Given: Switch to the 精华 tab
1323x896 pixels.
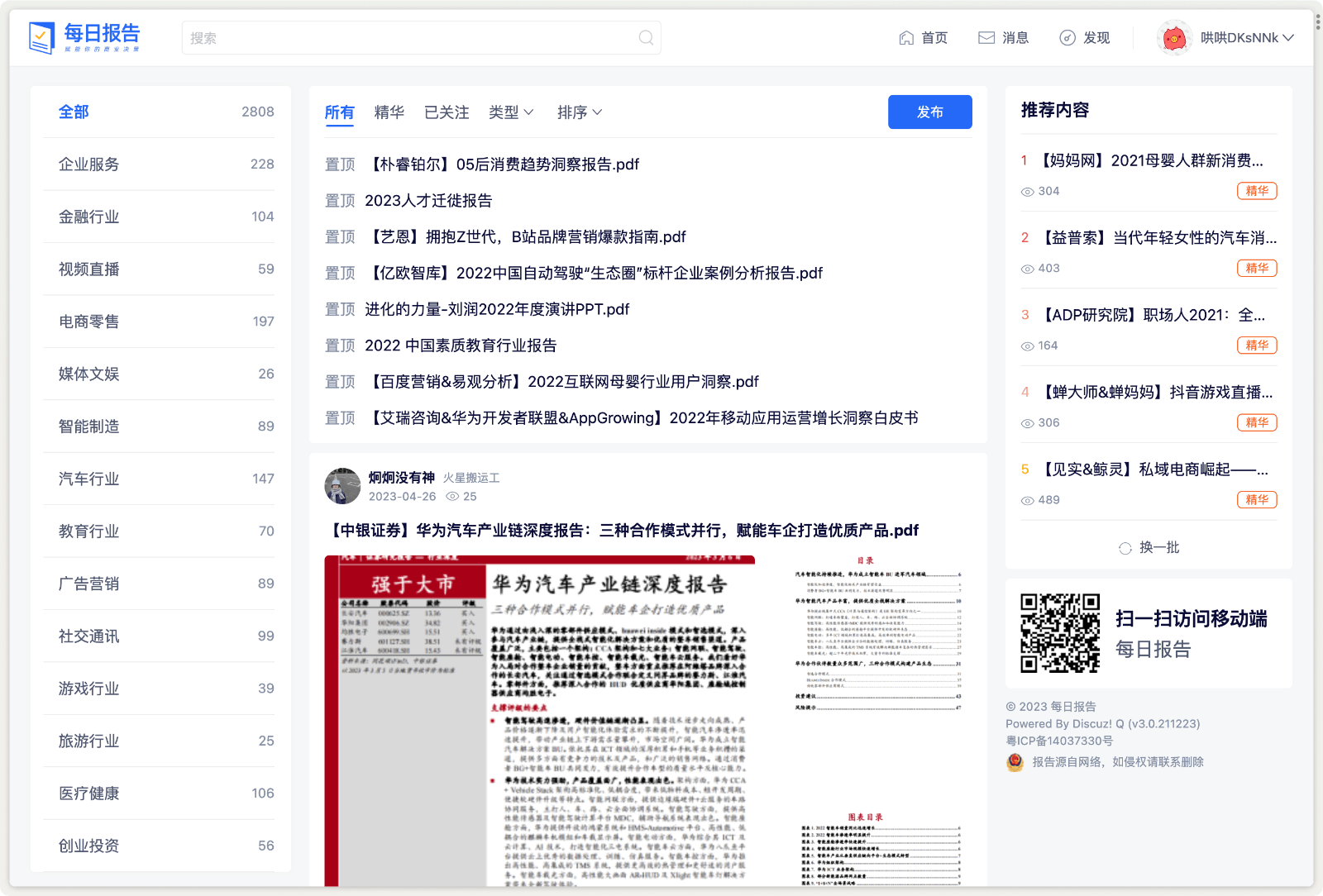Looking at the screenshot, I should click(389, 112).
